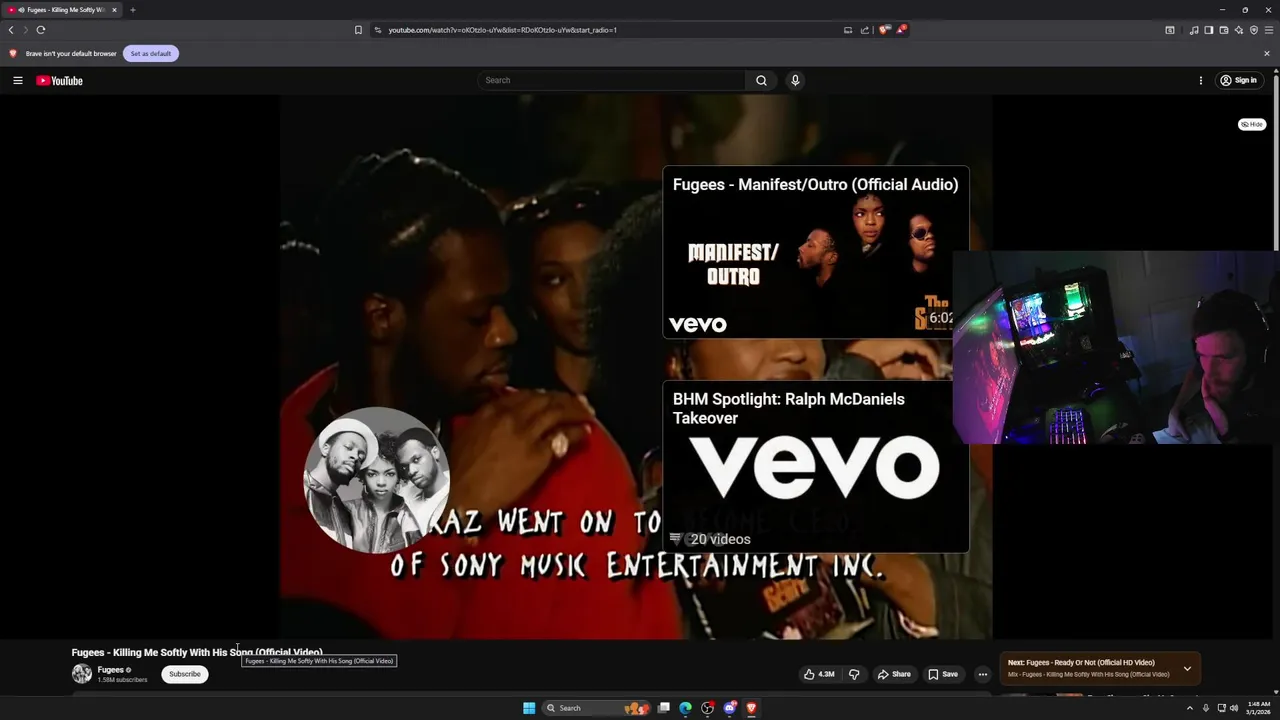Click the share page icon in address bar

865,30
